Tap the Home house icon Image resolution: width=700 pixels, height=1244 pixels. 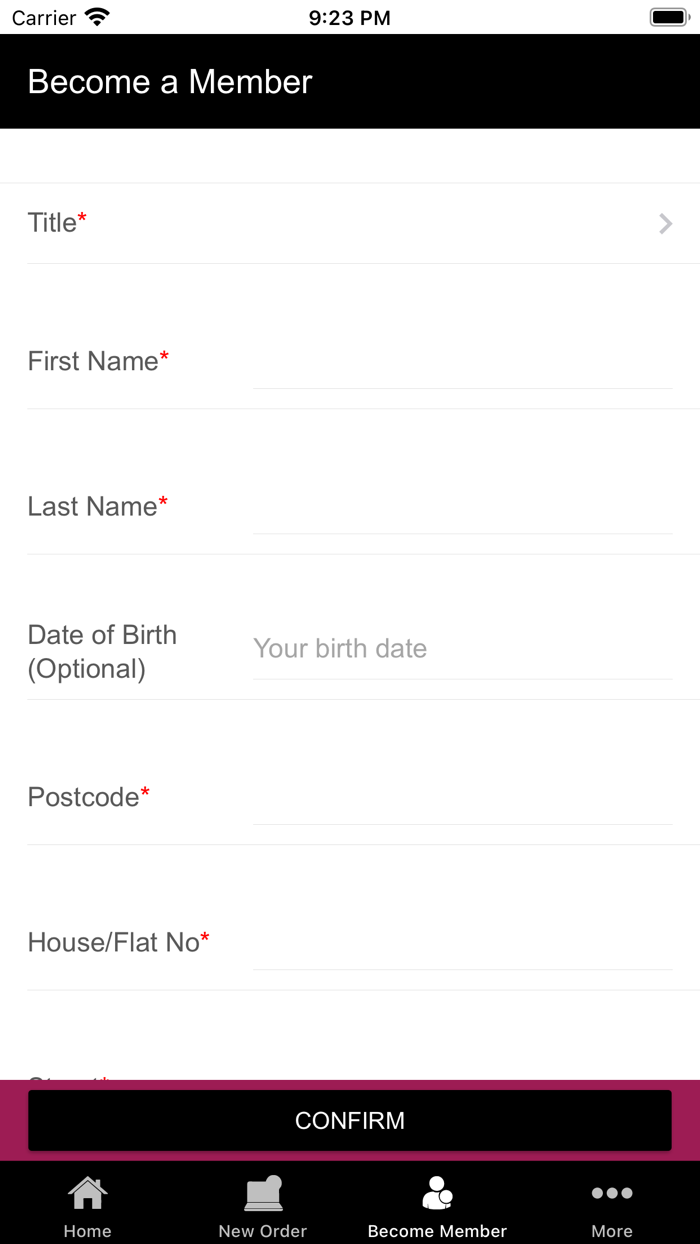click(87, 1192)
